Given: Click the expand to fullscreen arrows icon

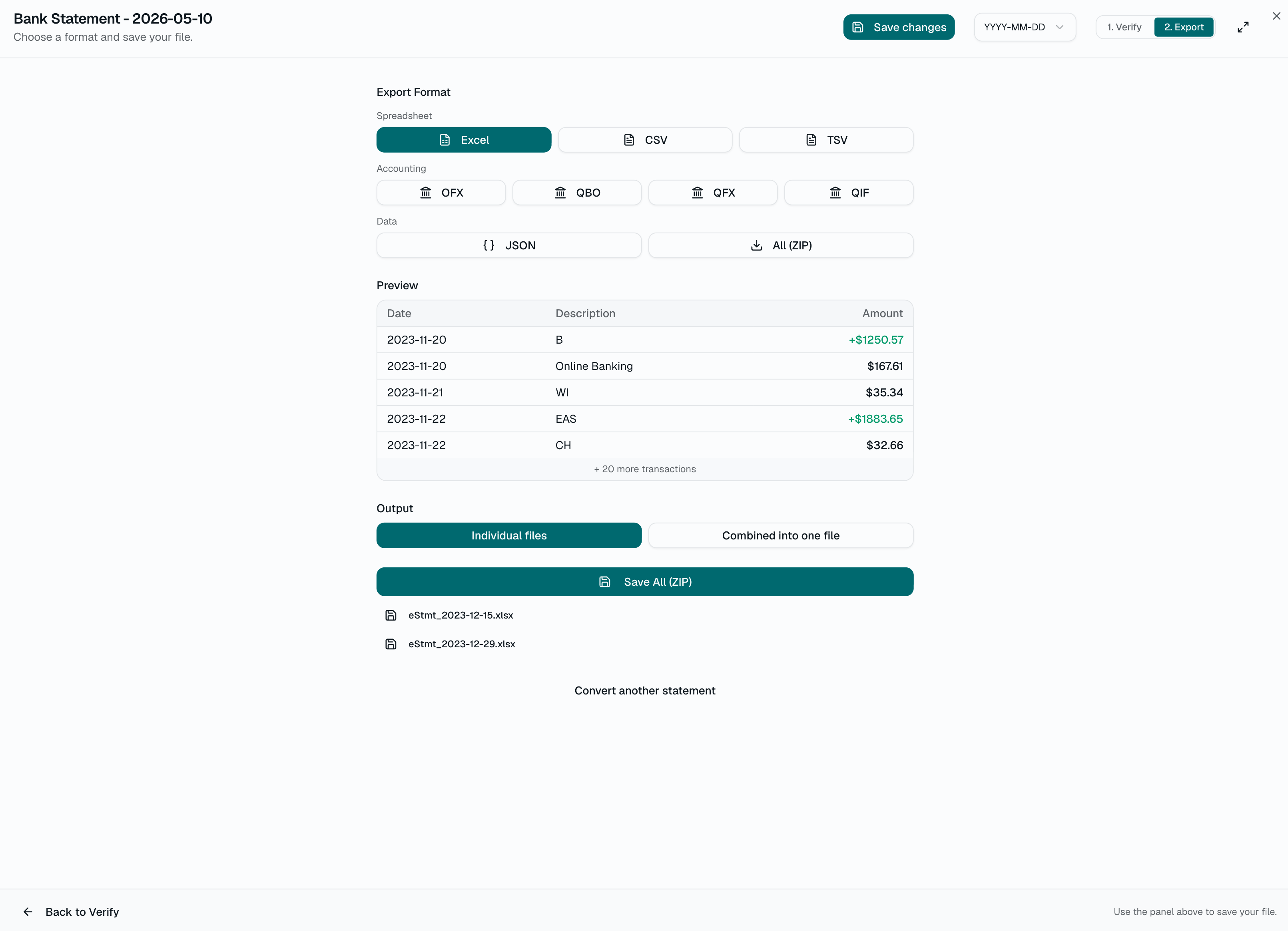Looking at the screenshot, I should tap(1243, 27).
